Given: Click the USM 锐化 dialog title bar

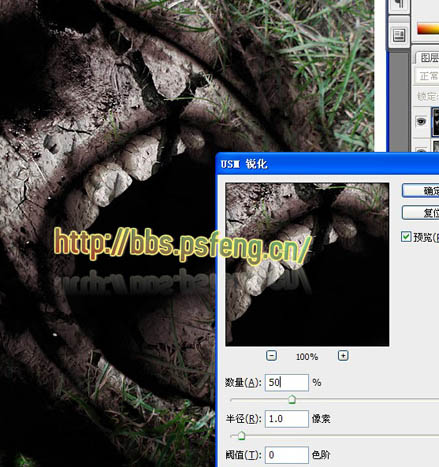Looking at the screenshot, I should point(328,164).
